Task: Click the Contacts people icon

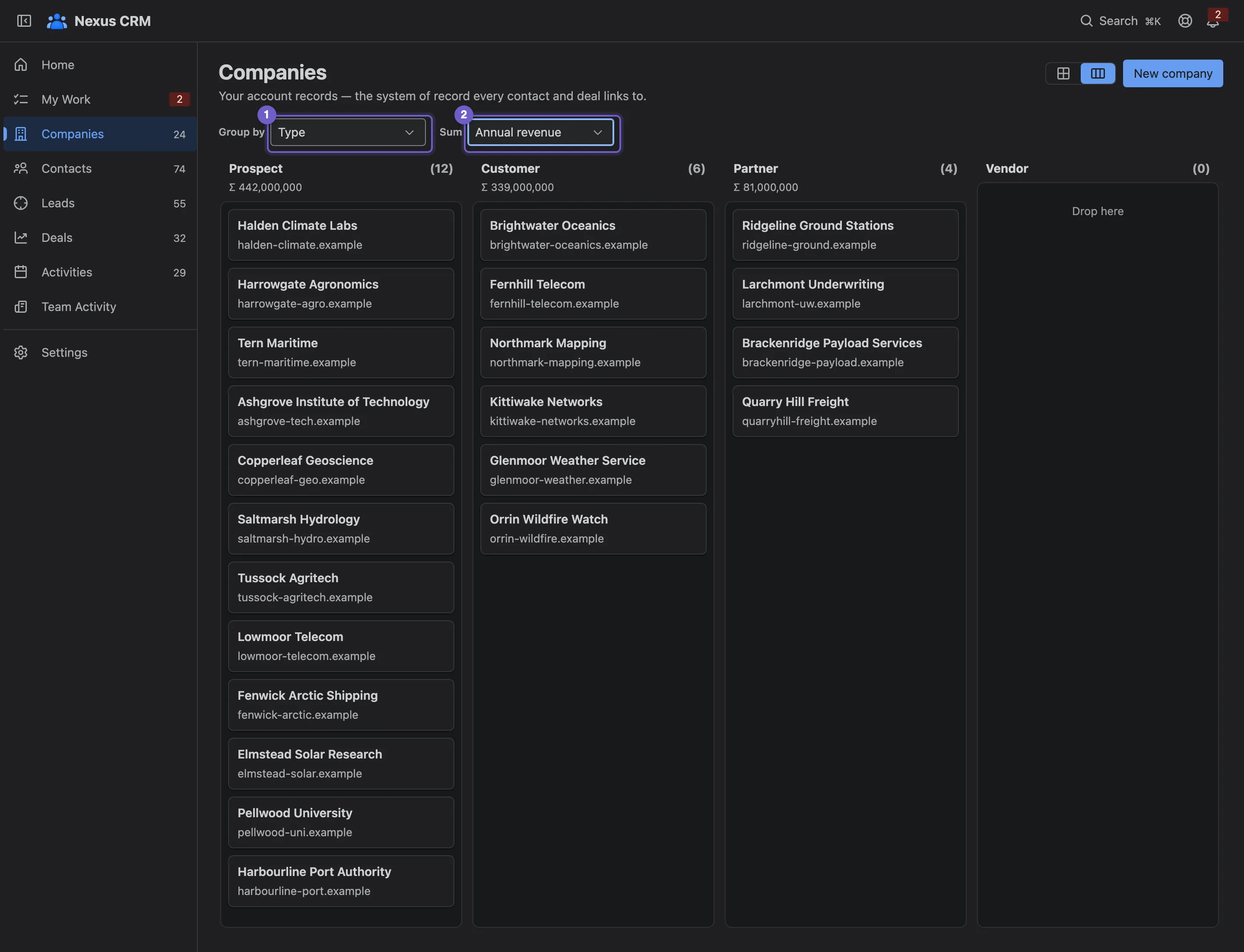Action: click(21, 168)
